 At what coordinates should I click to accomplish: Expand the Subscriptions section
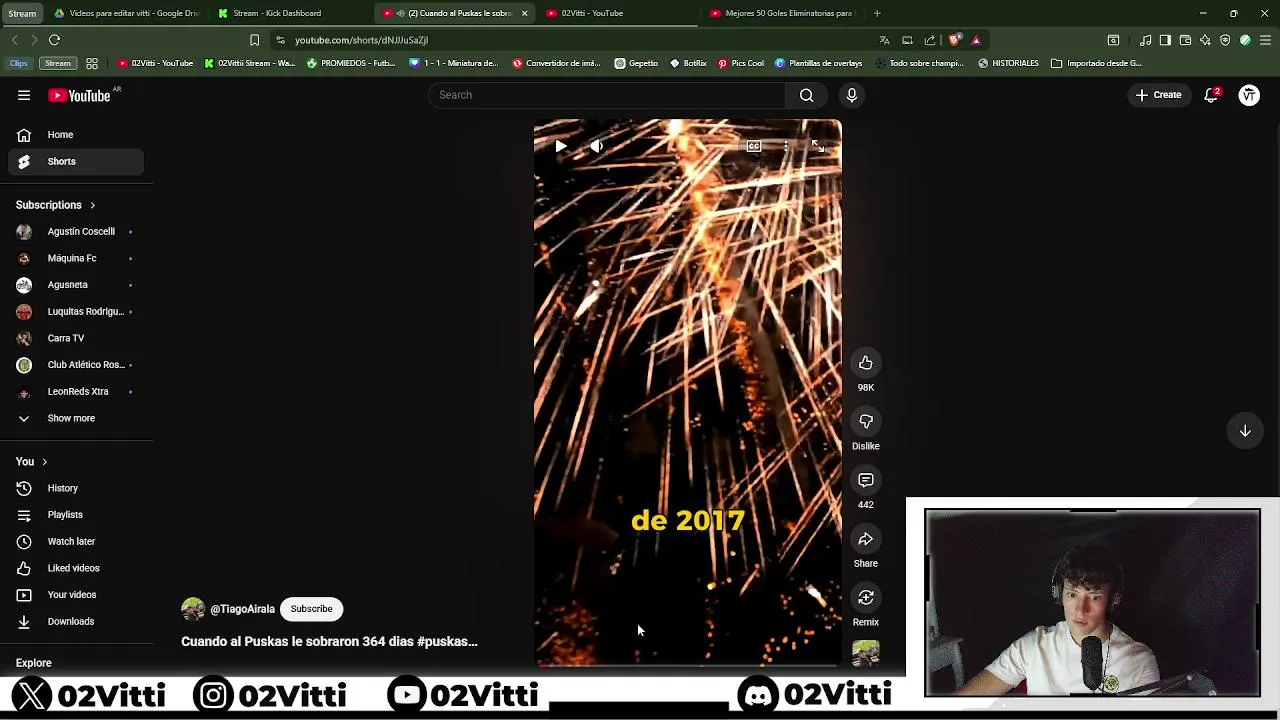[x=56, y=205]
